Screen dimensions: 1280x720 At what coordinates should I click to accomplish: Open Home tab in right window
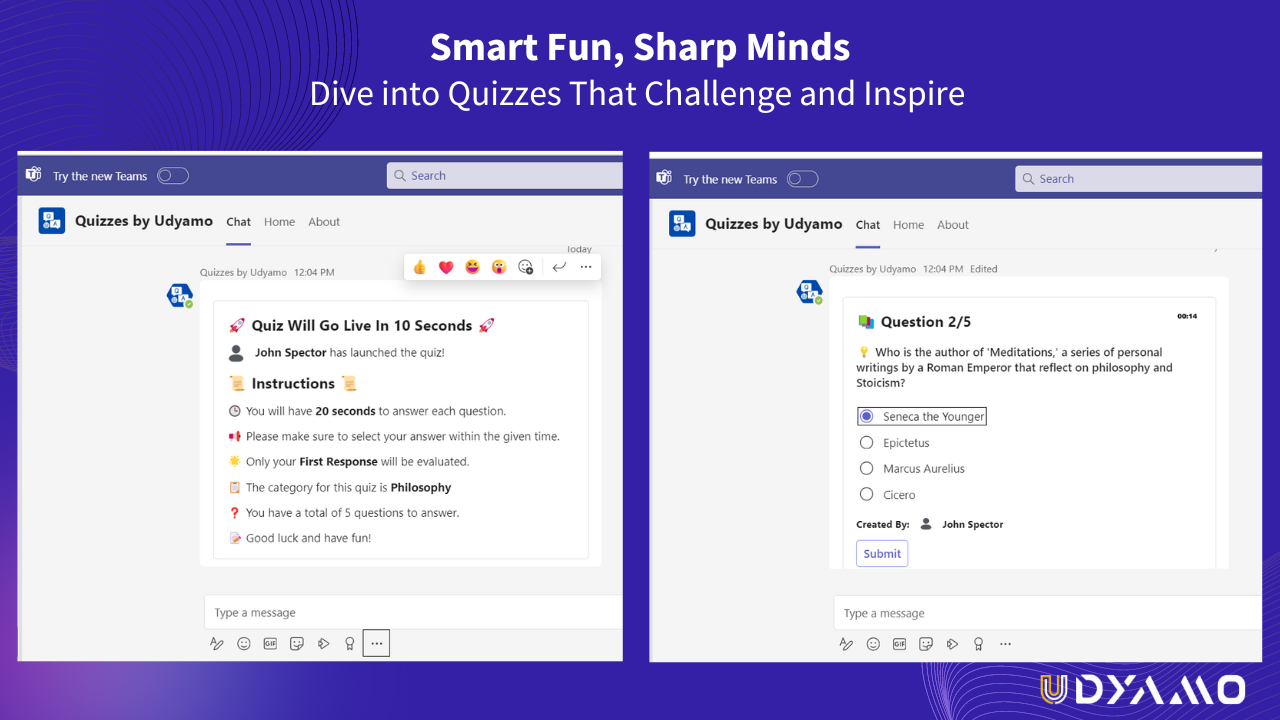tap(909, 225)
